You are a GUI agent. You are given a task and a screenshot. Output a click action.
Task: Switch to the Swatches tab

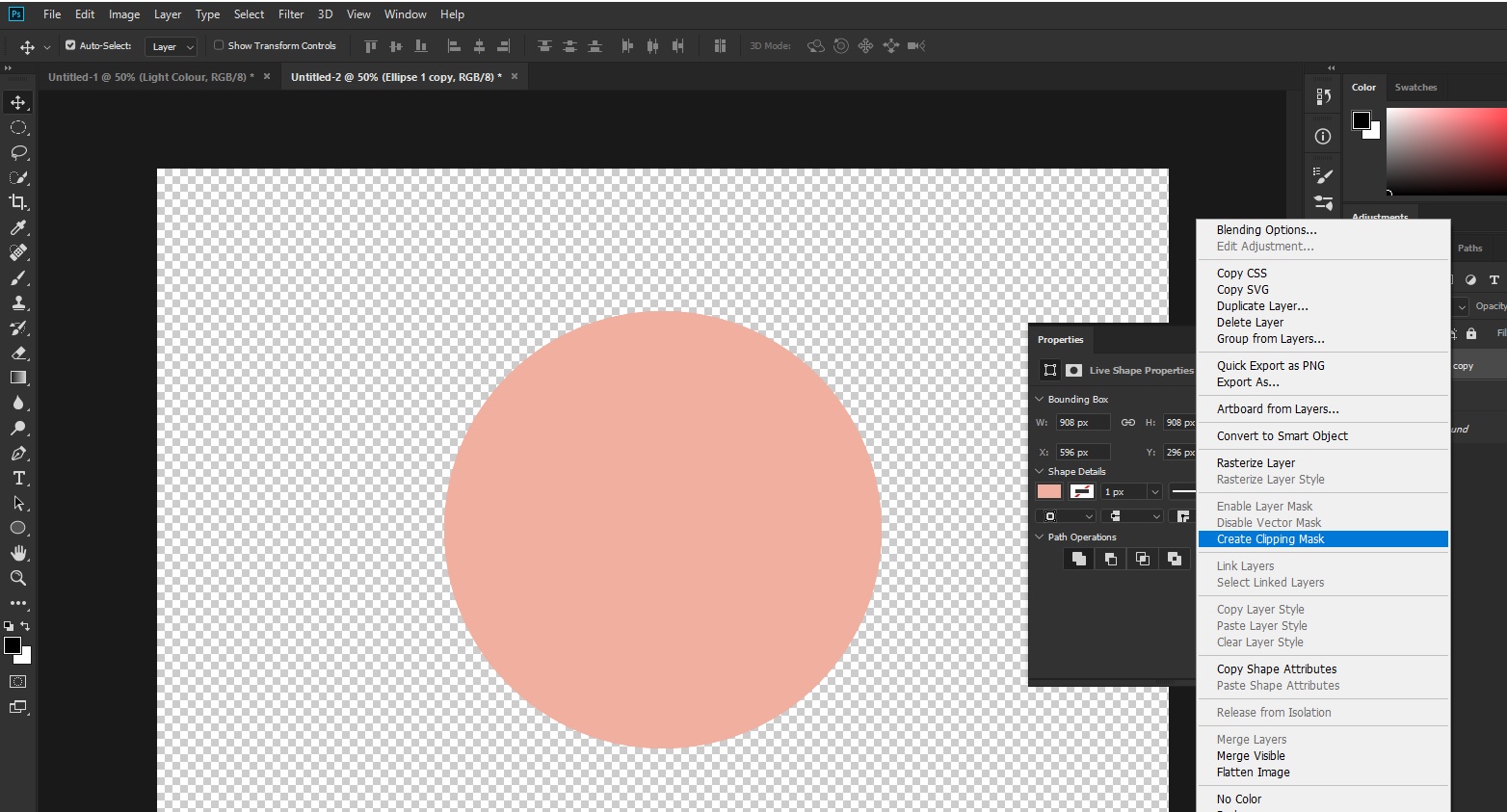(x=1415, y=88)
